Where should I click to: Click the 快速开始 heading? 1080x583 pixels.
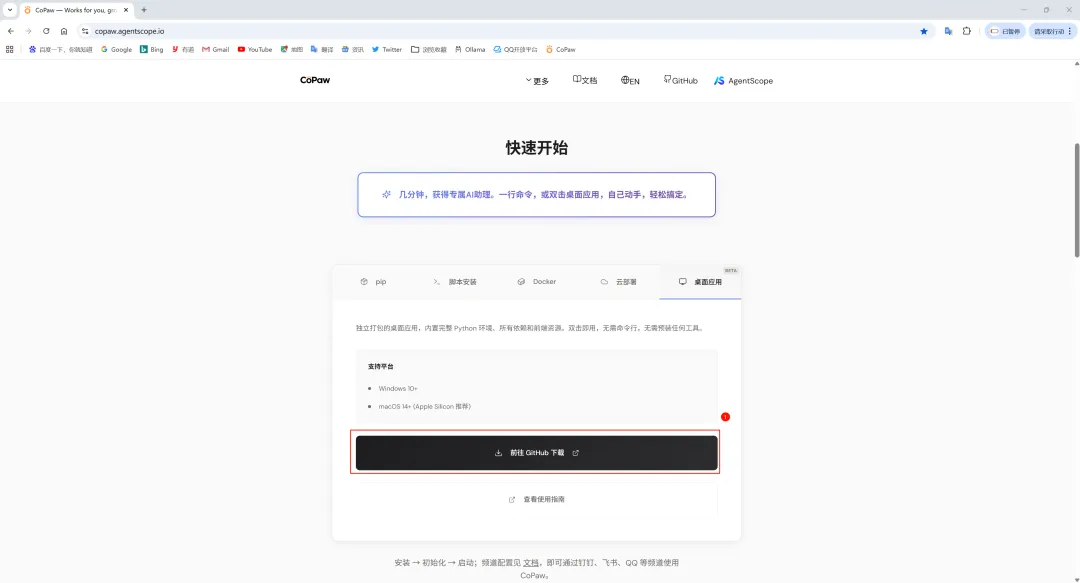tap(537, 147)
